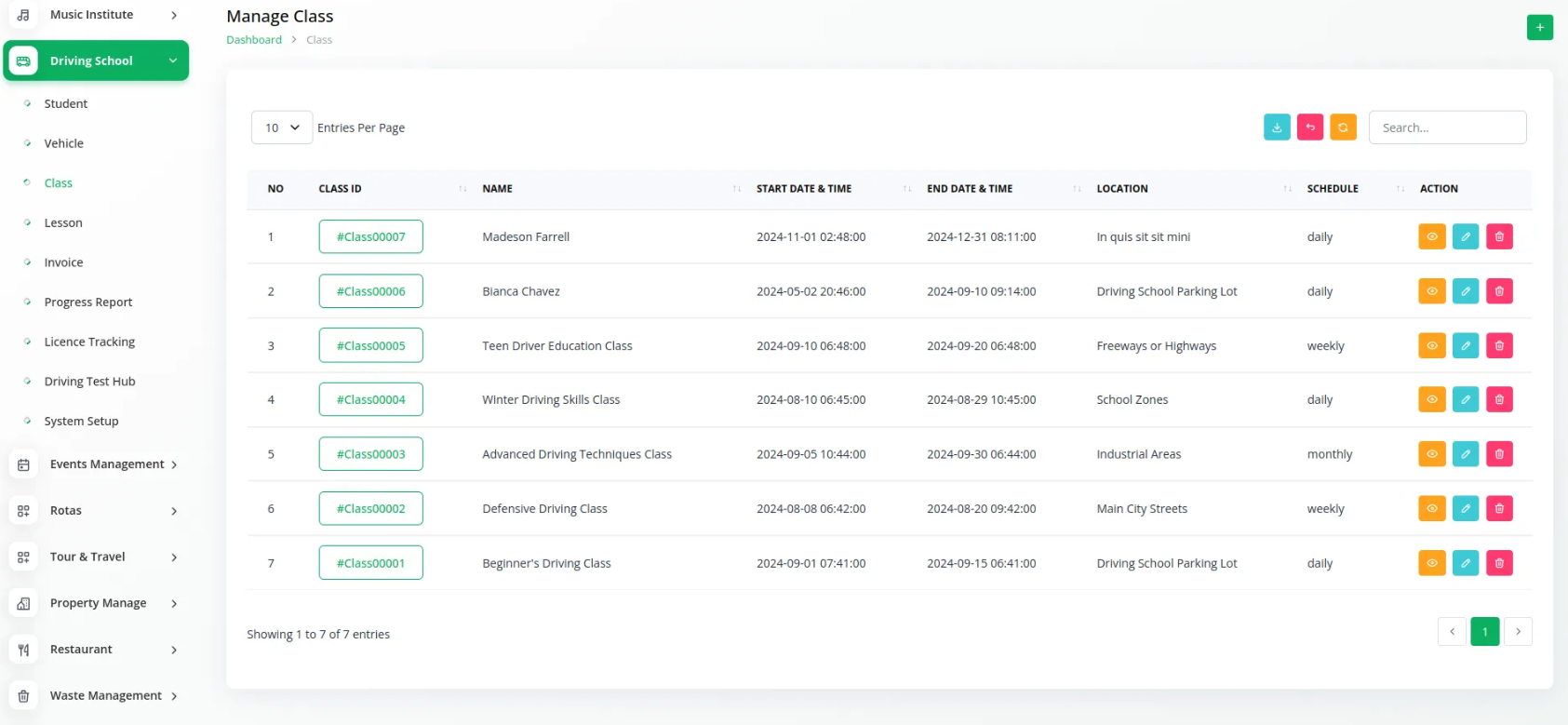Collapse the Driving School menu chevron
The width and height of the screenshot is (1568, 725).
pos(173,60)
